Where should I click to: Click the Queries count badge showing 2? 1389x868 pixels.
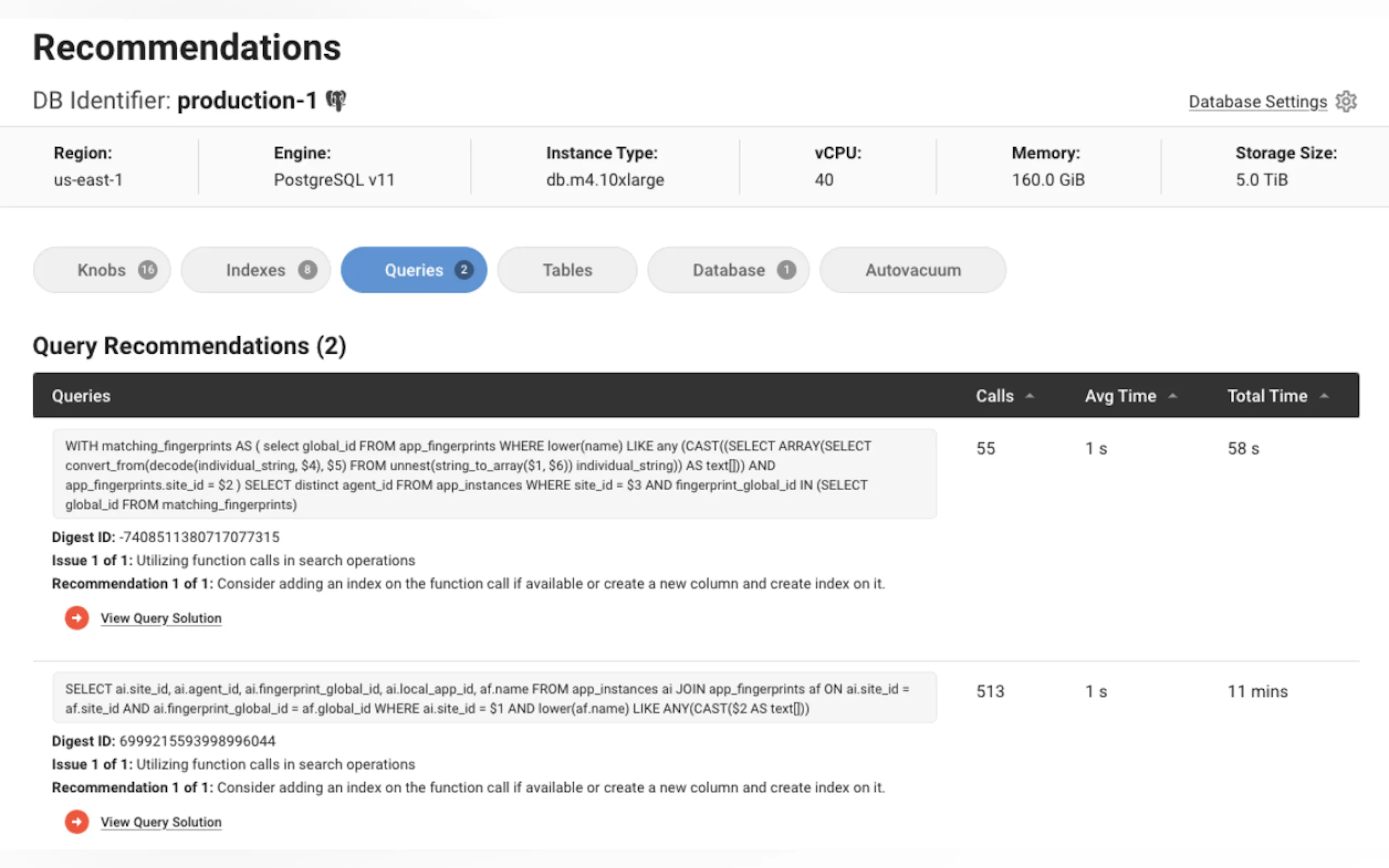(x=464, y=270)
